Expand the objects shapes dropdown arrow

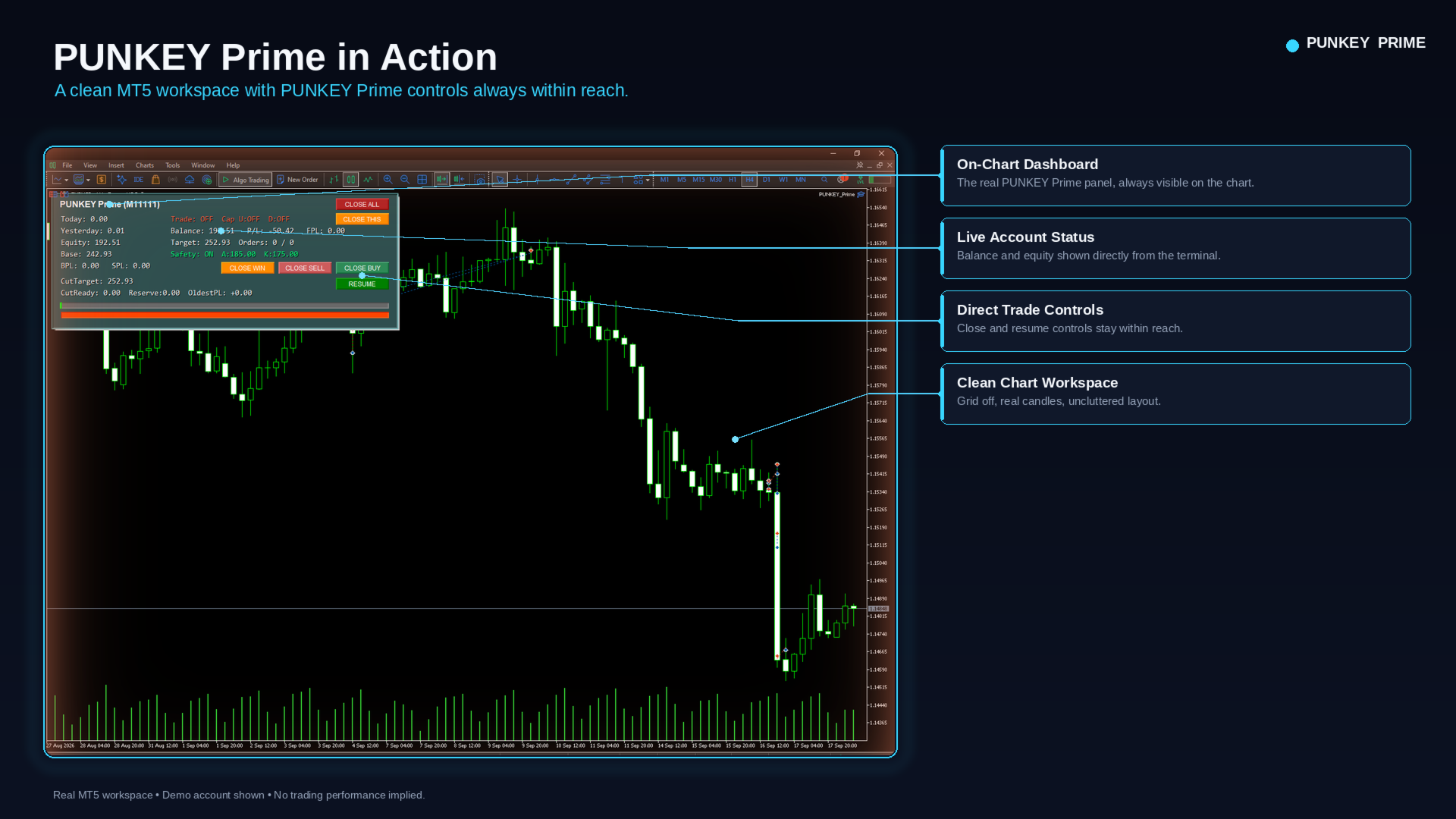click(648, 180)
